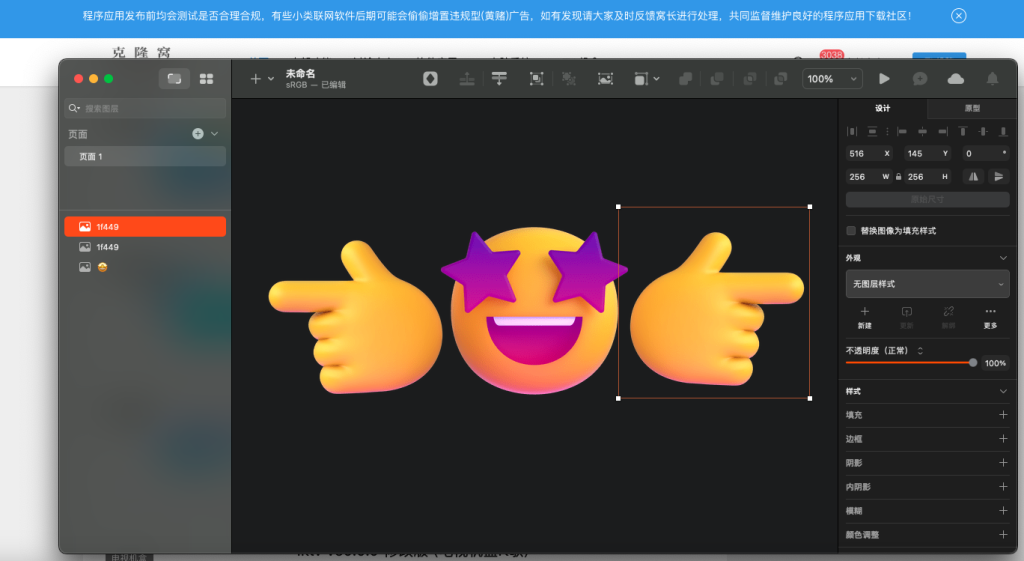Viewport: 1024px width, 561px height.
Task: Click the Edit image toolbar icon
Action: 605,79
